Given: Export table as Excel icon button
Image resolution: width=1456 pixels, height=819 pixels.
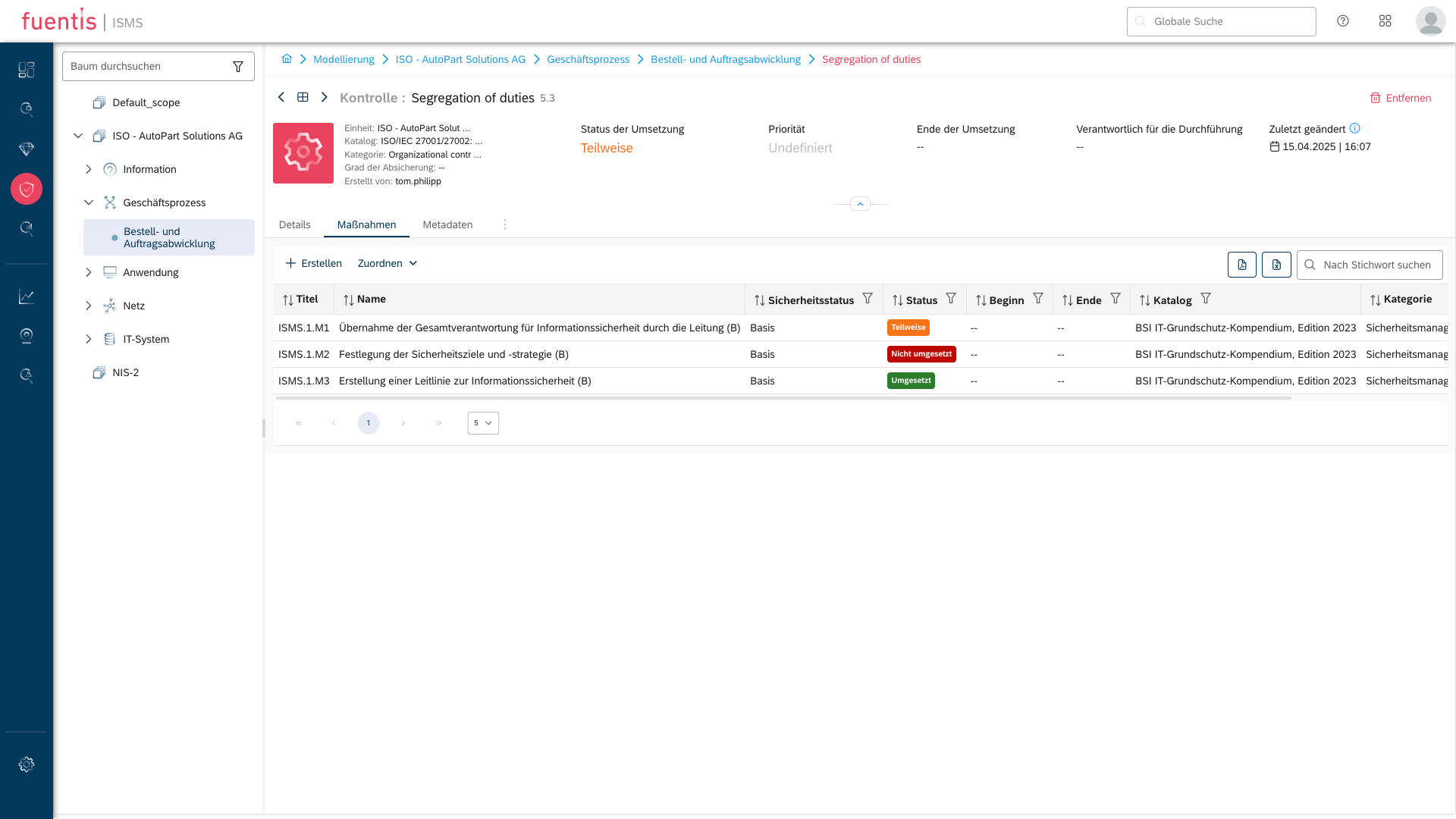Looking at the screenshot, I should click(x=1276, y=265).
